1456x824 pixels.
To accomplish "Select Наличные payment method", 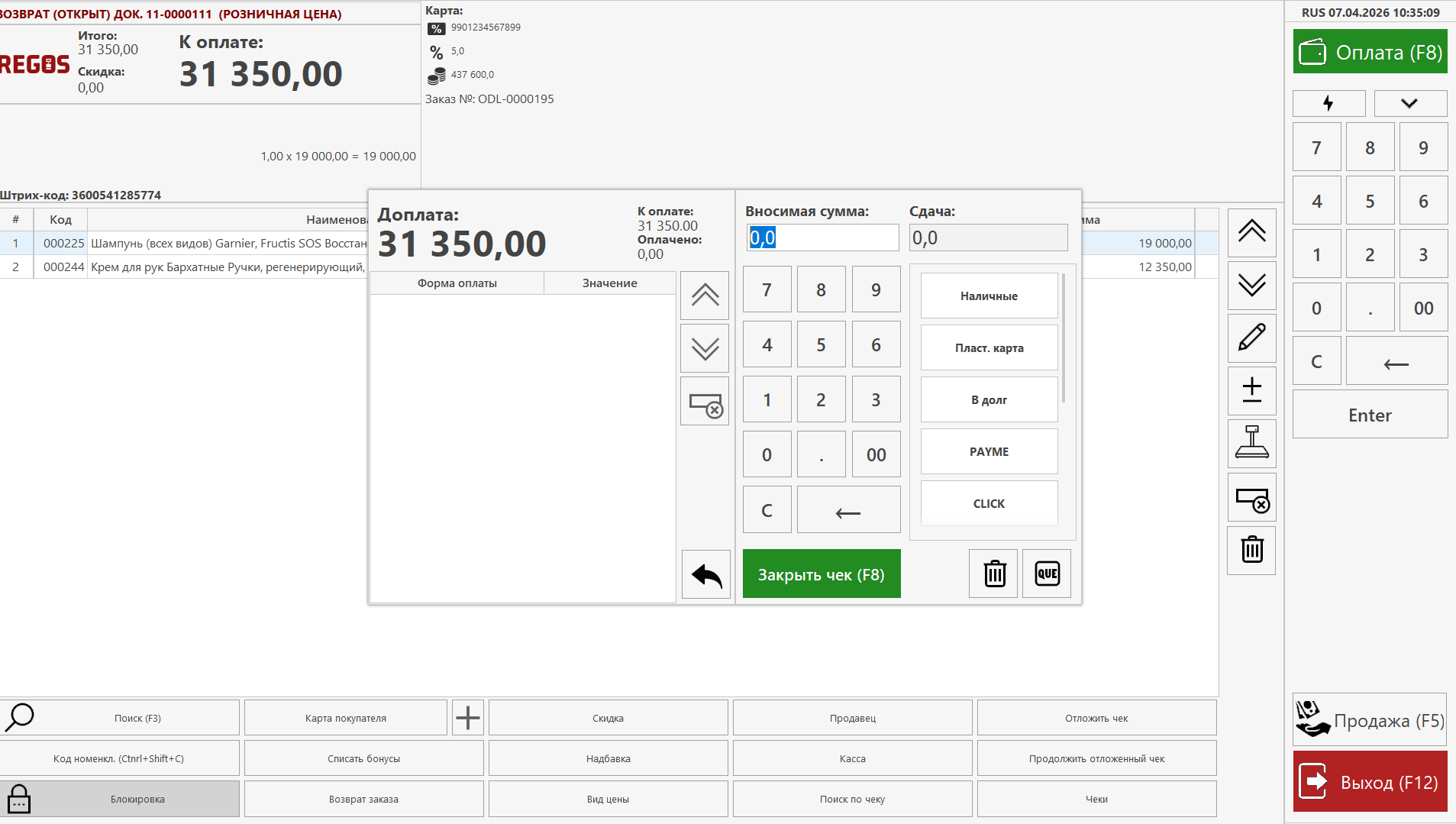I will (x=989, y=296).
